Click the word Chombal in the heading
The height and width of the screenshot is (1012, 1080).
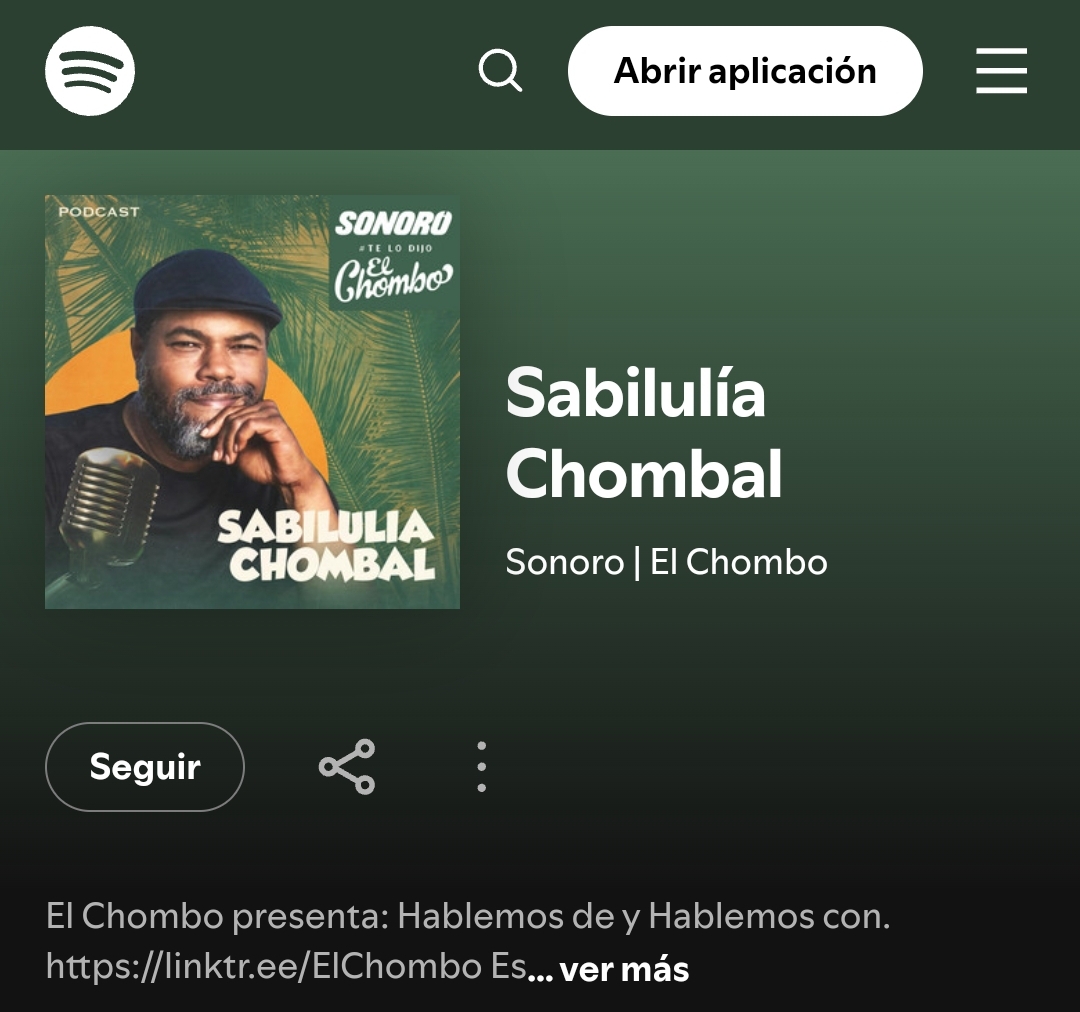point(644,474)
